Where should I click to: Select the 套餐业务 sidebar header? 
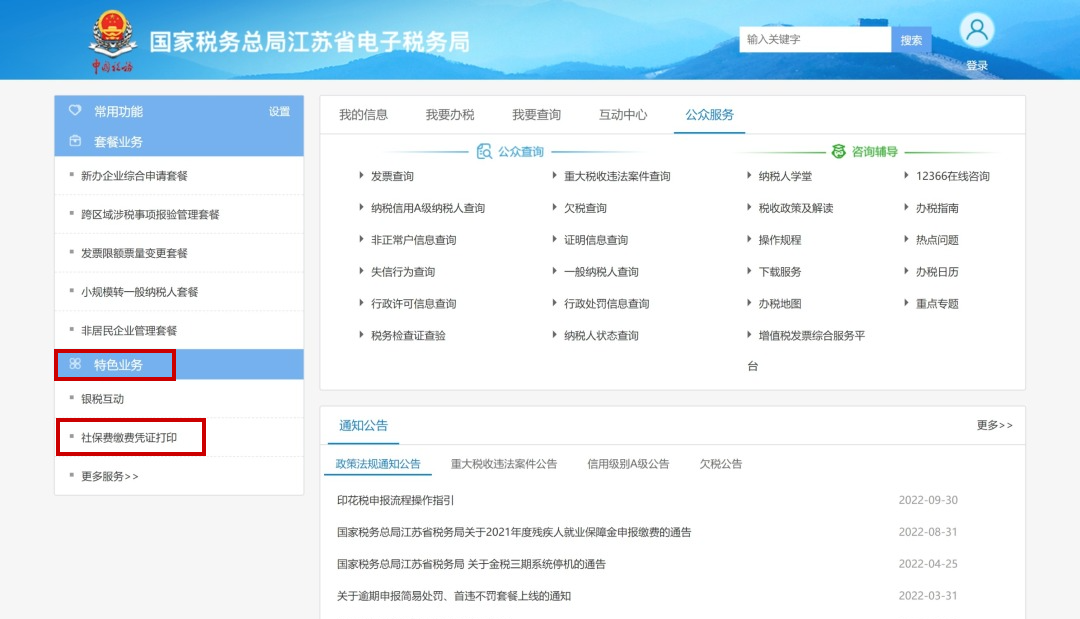tap(179, 141)
